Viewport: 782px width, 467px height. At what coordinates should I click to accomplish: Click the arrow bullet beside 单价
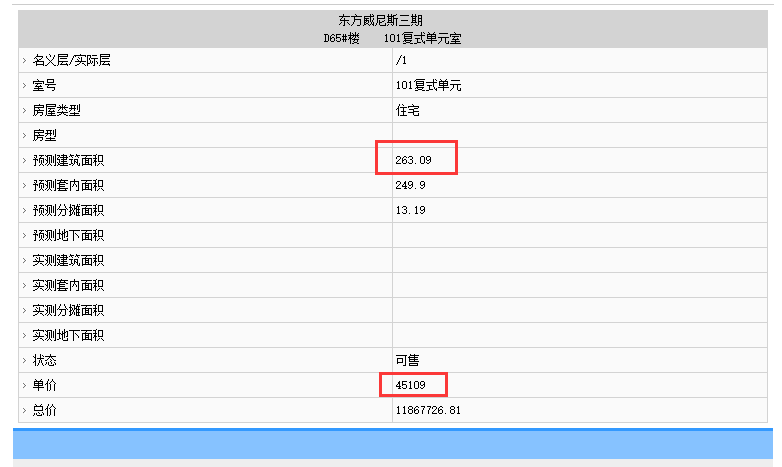[24, 385]
